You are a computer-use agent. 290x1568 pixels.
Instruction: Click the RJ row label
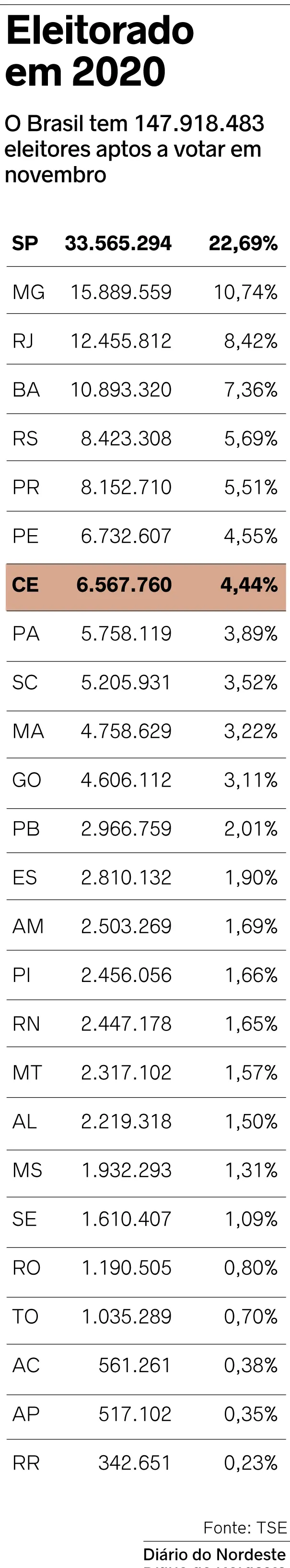click(x=23, y=341)
